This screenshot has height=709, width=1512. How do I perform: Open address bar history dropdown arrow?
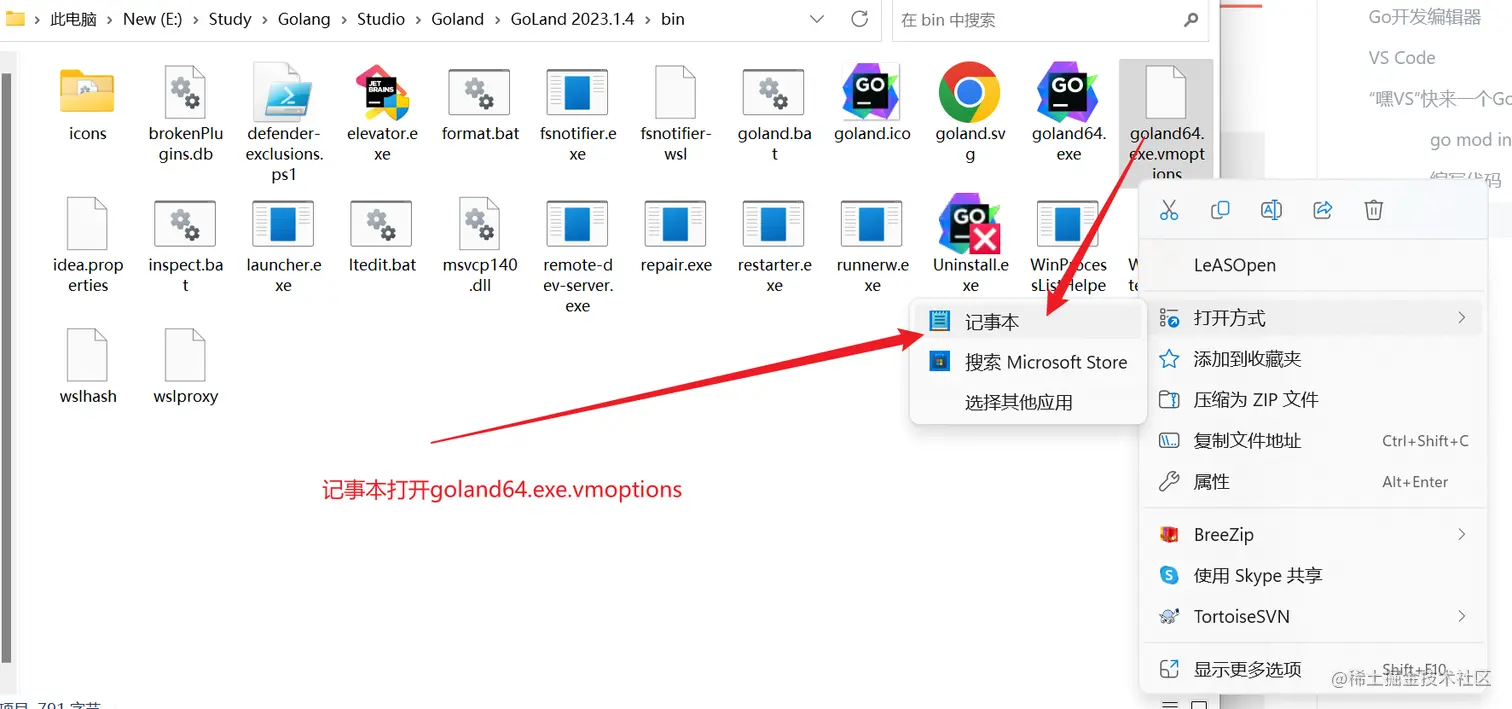pos(816,19)
